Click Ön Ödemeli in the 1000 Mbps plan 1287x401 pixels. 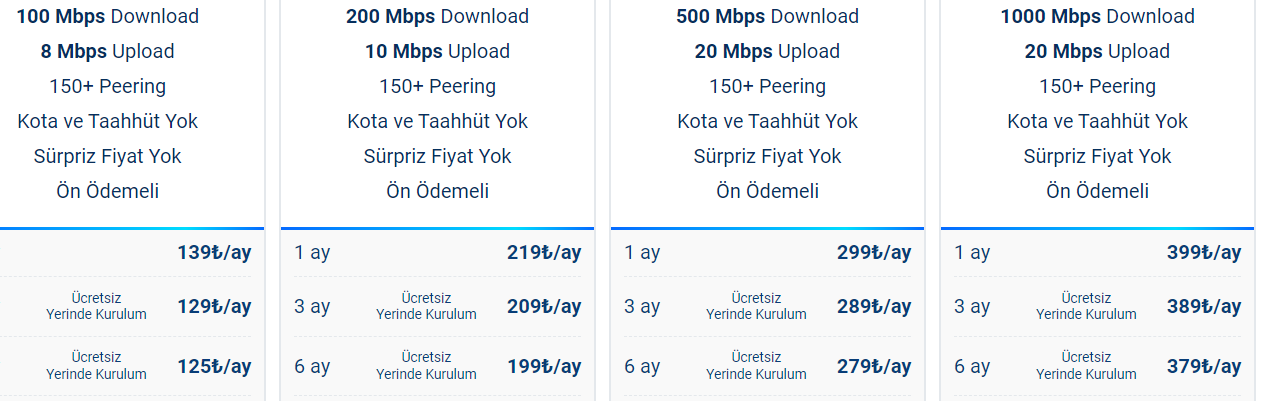[x=1097, y=191]
